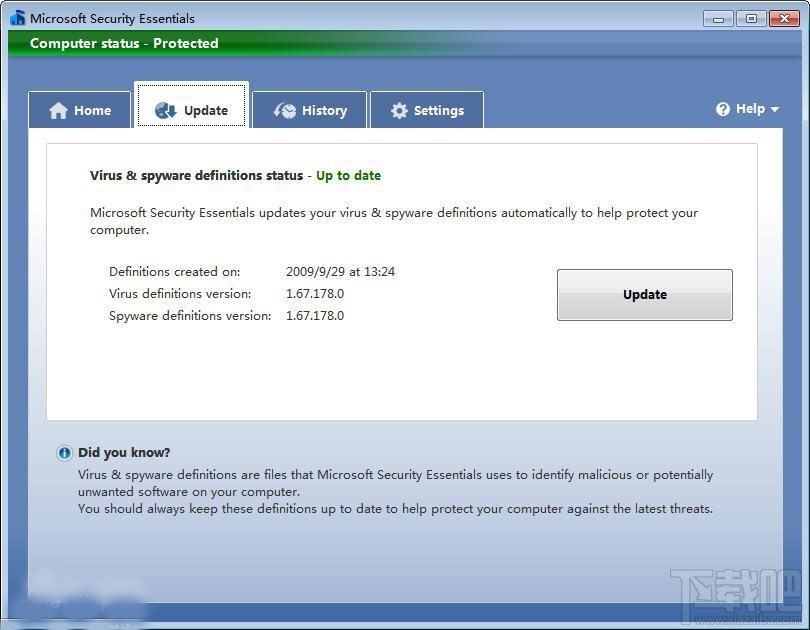Click the virus definitions version value 1.67.178.0
Screen dimensions: 810x630
pos(315,294)
